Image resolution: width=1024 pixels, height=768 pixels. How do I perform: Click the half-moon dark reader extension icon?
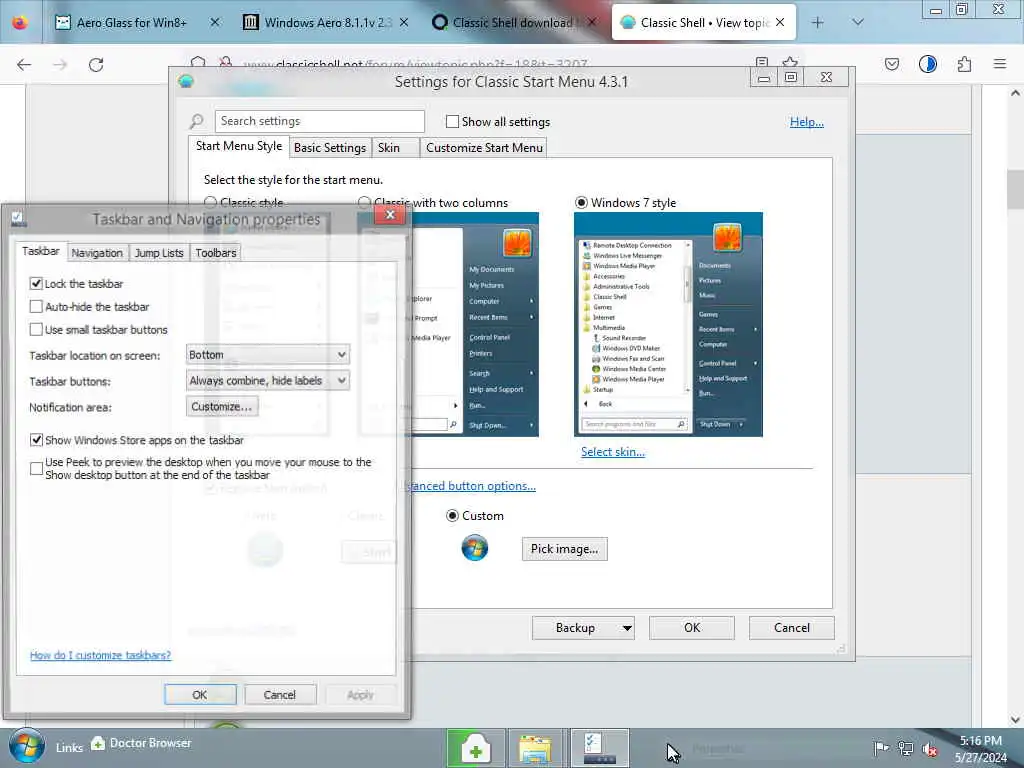pyautogui.click(x=927, y=64)
